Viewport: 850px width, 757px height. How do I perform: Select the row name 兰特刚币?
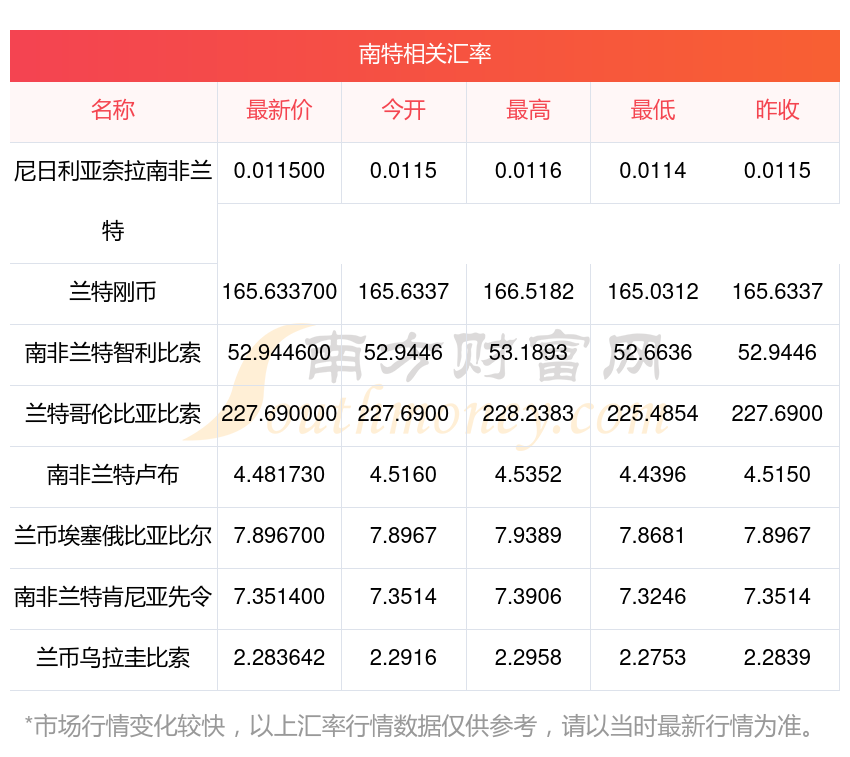[x=113, y=292]
